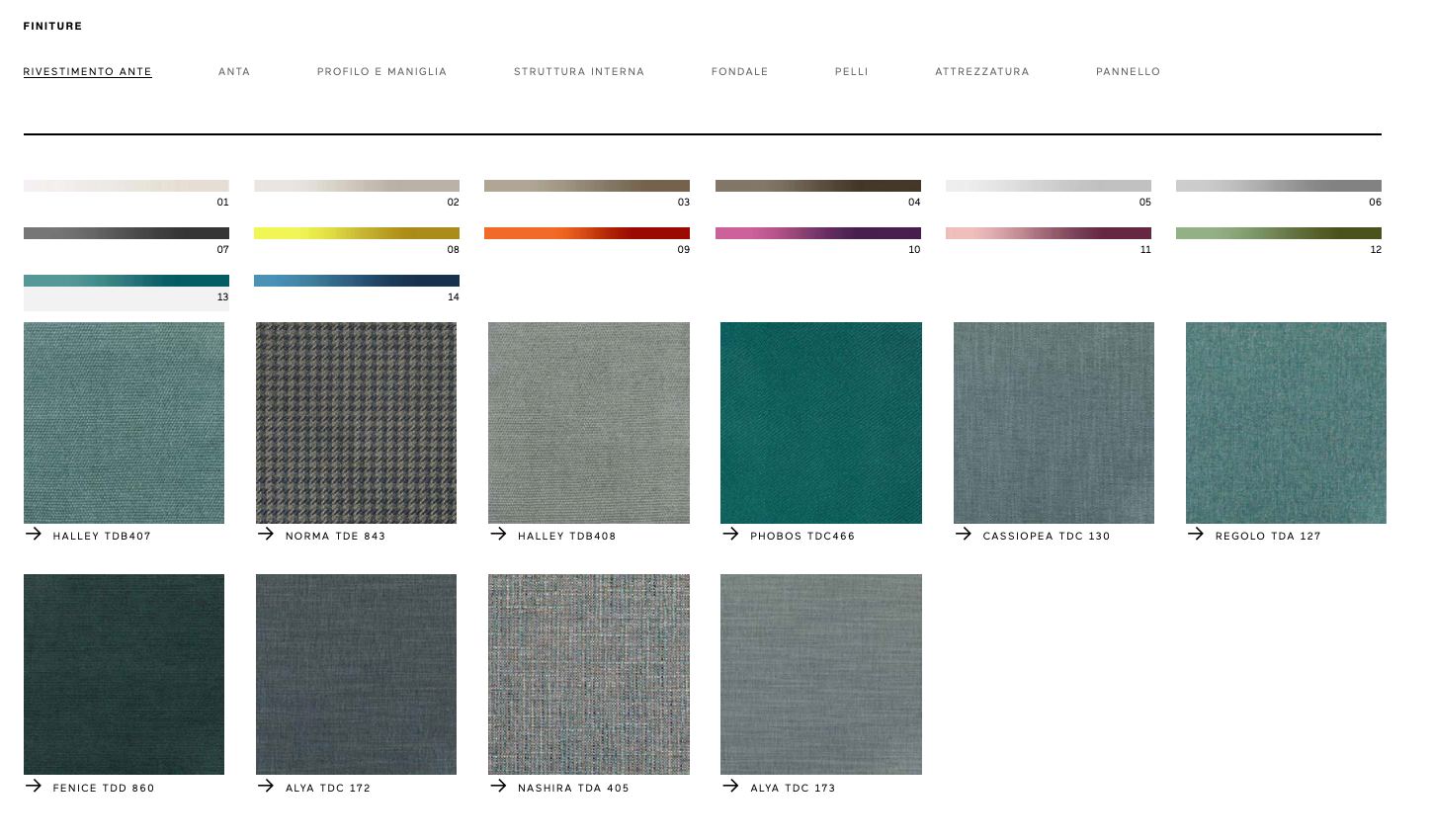
Task: Click the arrow icon beside NASHIRA TDA 405
Action: pos(498,787)
